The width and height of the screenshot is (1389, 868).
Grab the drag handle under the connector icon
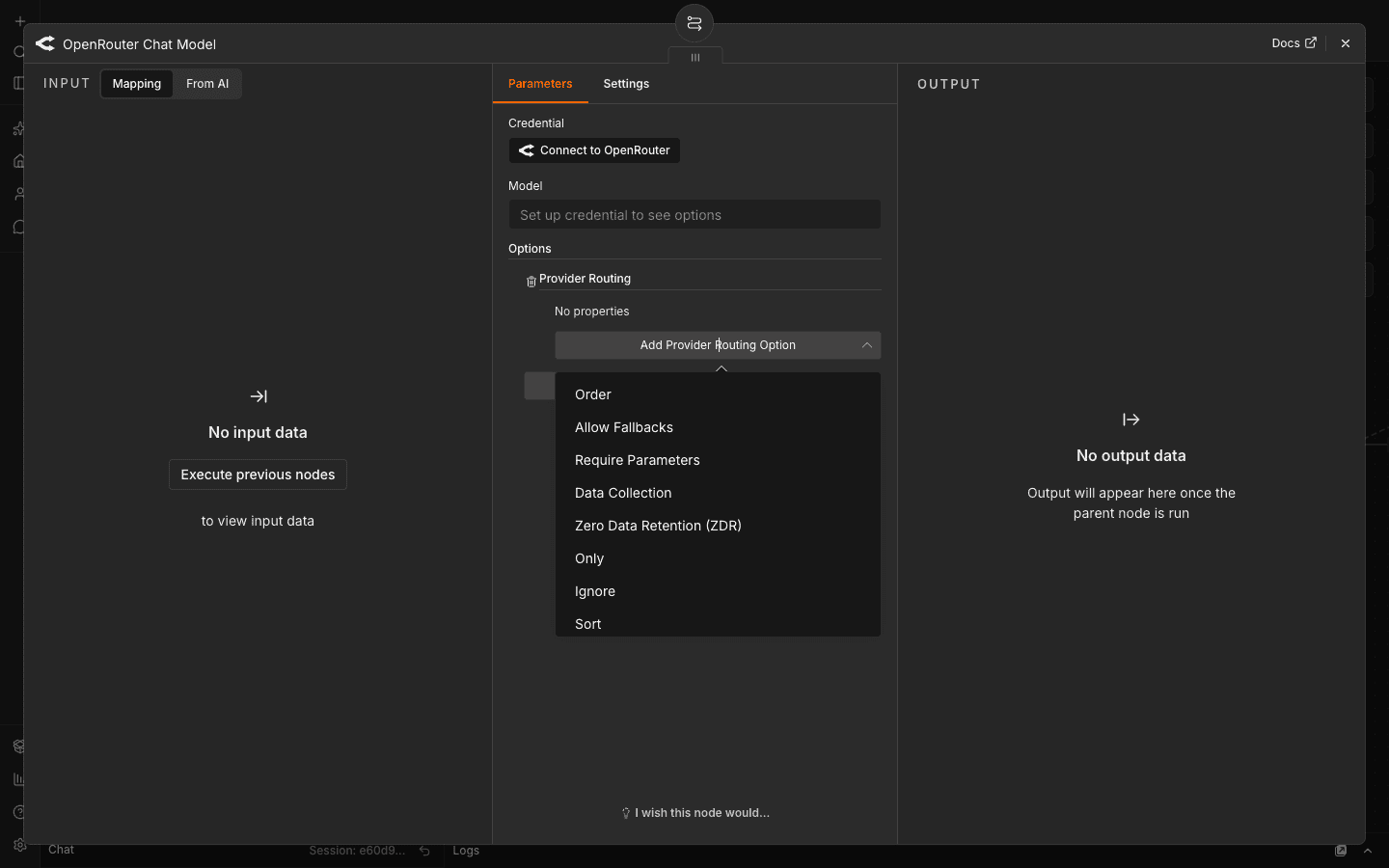pyautogui.click(x=694, y=58)
